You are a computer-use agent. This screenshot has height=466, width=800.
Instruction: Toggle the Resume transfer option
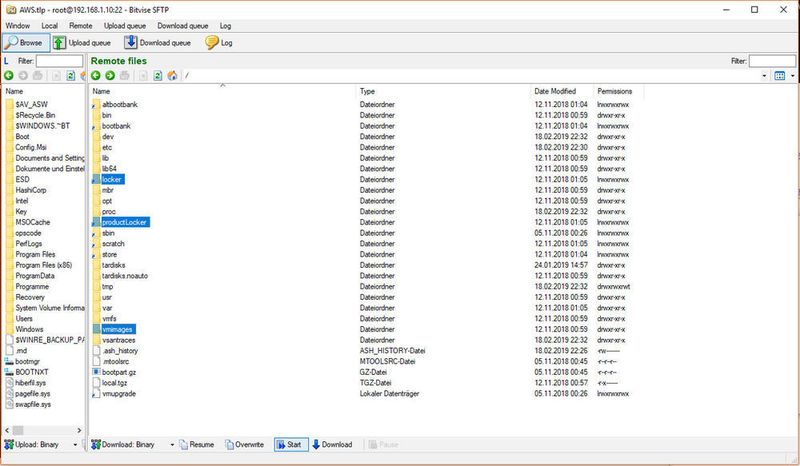pos(196,445)
